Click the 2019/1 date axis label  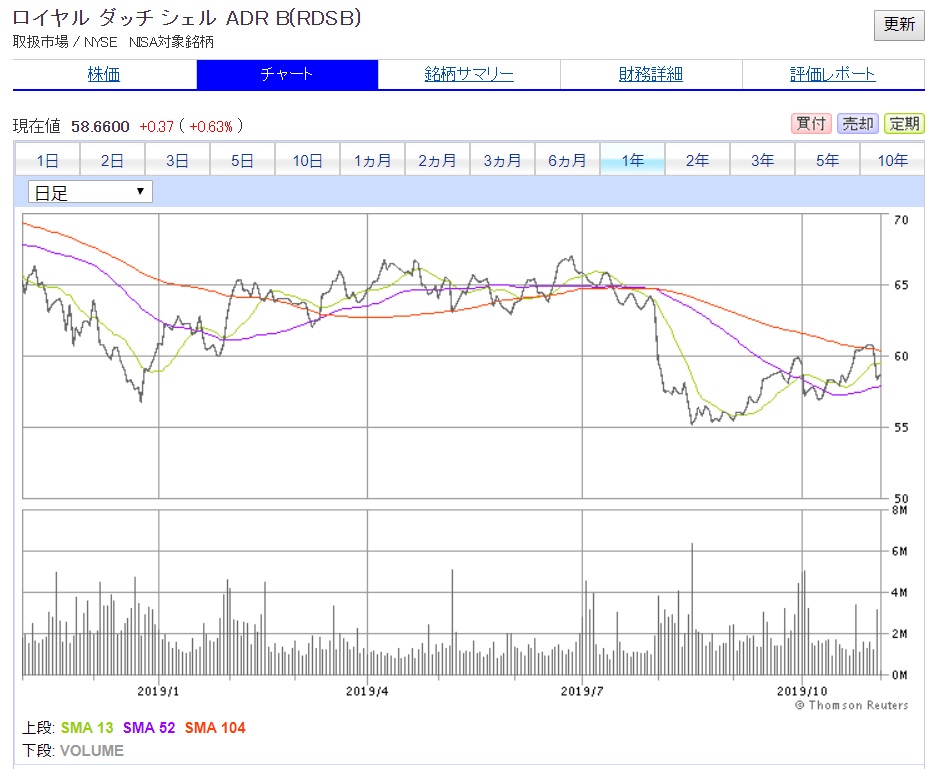[x=158, y=691]
